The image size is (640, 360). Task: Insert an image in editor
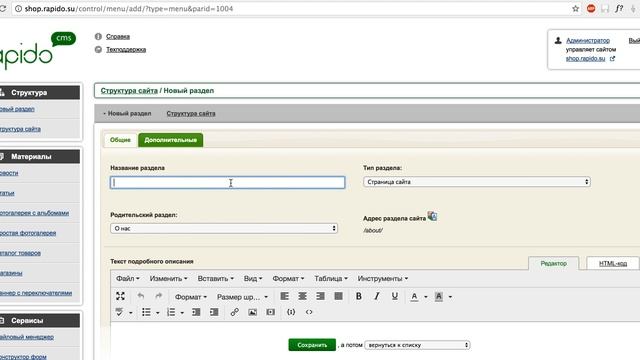coord(253,312)
